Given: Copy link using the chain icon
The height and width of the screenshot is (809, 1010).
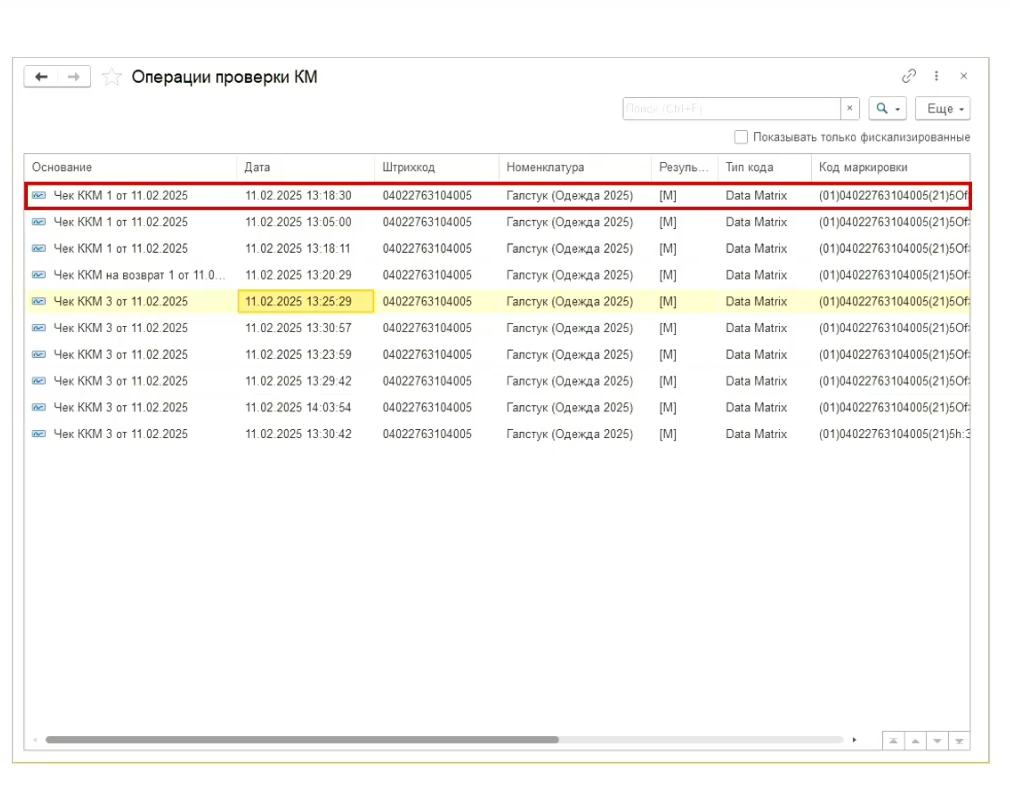Looking at the screenshot, I should (909, 76).
